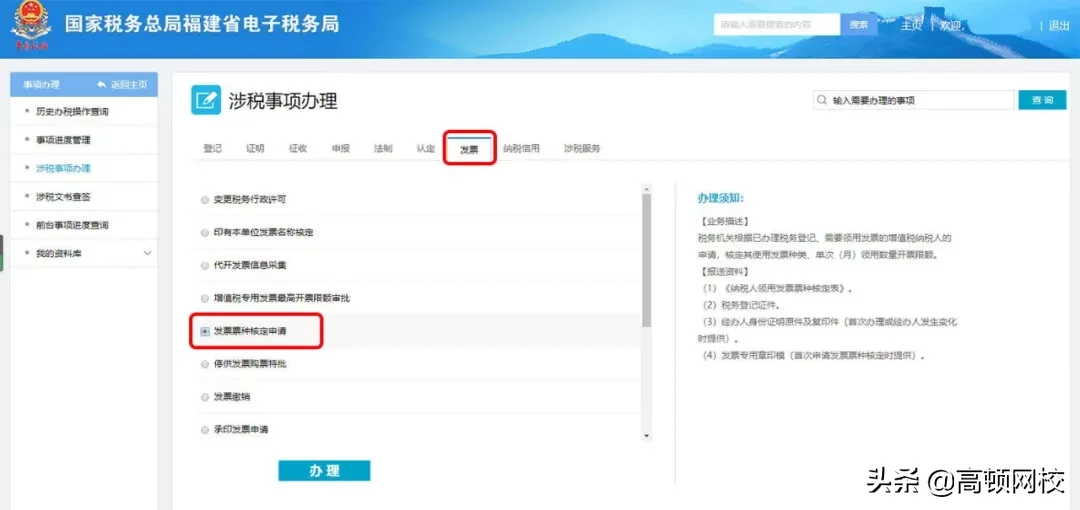Click the 办理 button
This screenshot has width=1080, height=510.
324,471
